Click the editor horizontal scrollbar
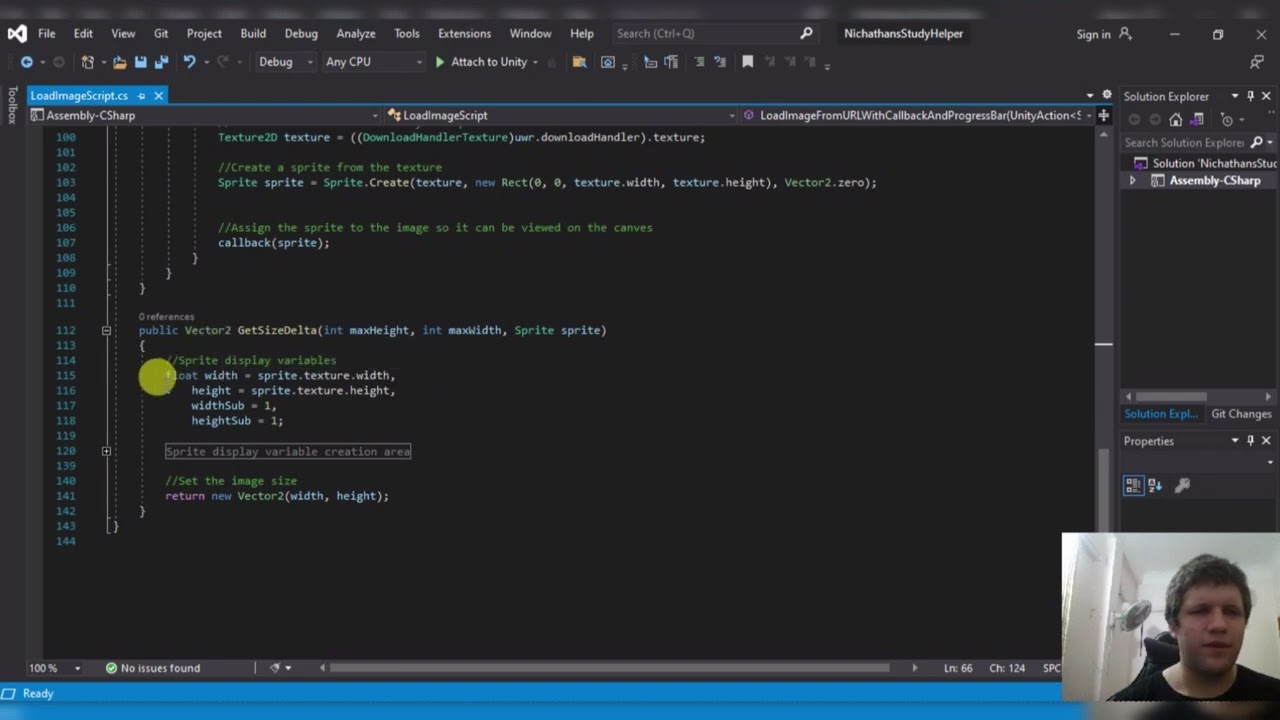The width and height of the screenshot is (1280, 720). coord(610,668)
